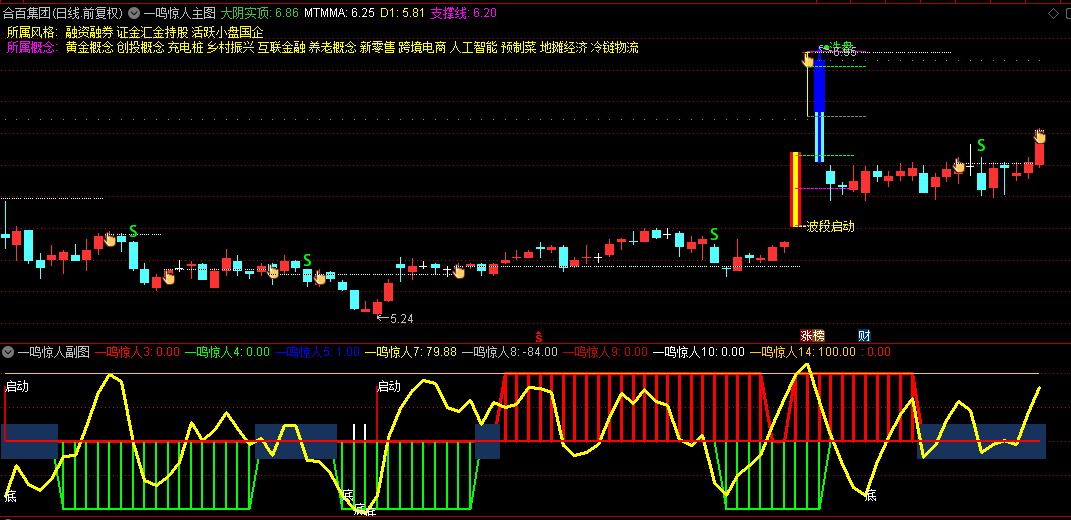Screen dimensions: 1071x520
Task: Click the blue 财 badge
Action: tap(864, 336)
